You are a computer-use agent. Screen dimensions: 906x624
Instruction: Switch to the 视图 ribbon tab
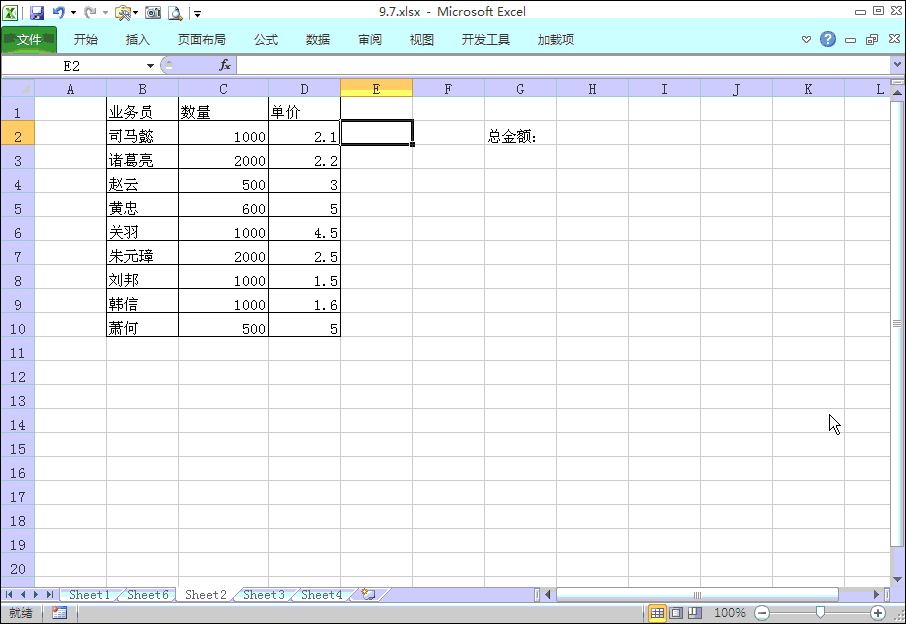[422, 39]
